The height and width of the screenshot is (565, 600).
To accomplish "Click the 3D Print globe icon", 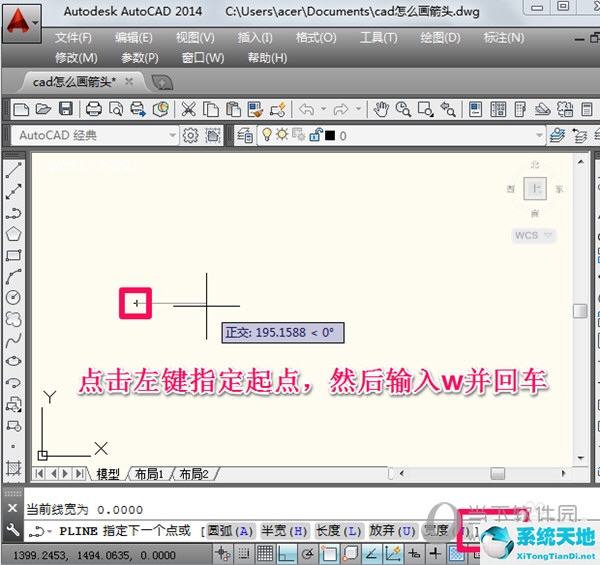I will point(161,109).
